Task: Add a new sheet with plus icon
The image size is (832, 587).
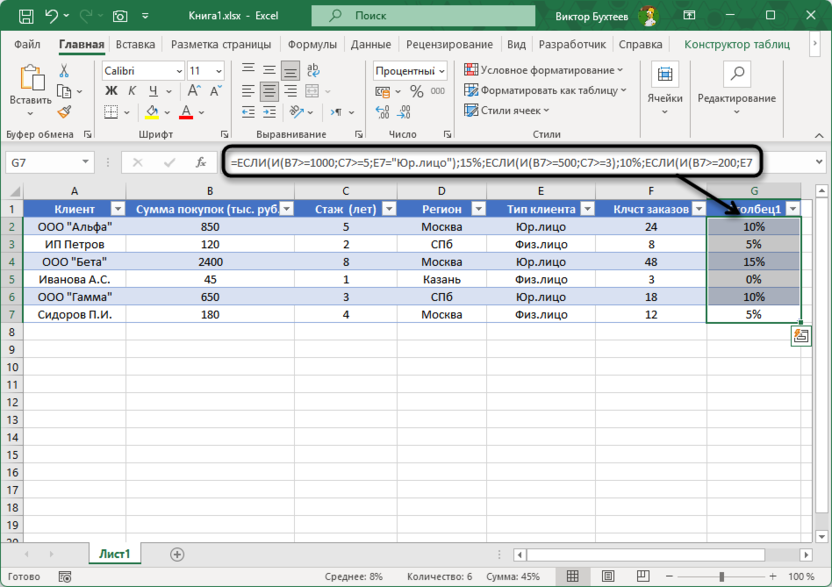Action: click(x=177, y=554)
